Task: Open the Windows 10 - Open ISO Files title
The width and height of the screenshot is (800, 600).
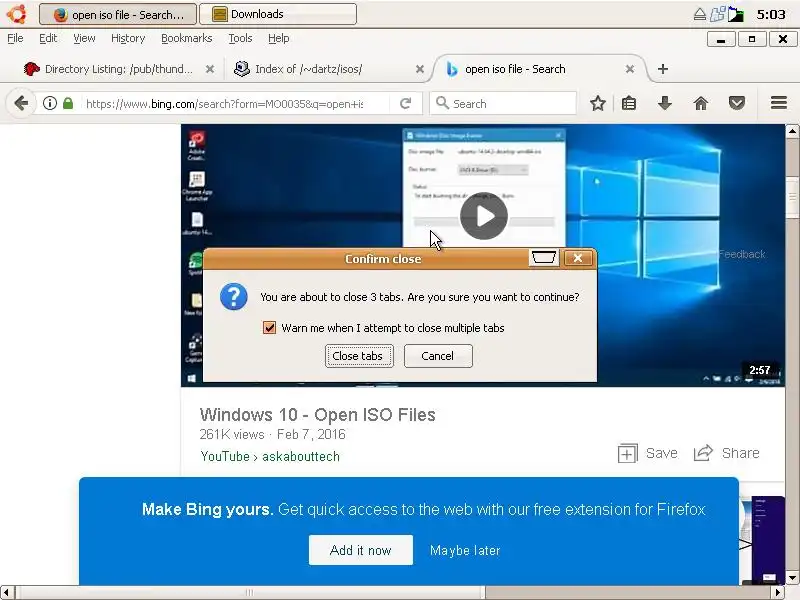Action: (317, 414)
